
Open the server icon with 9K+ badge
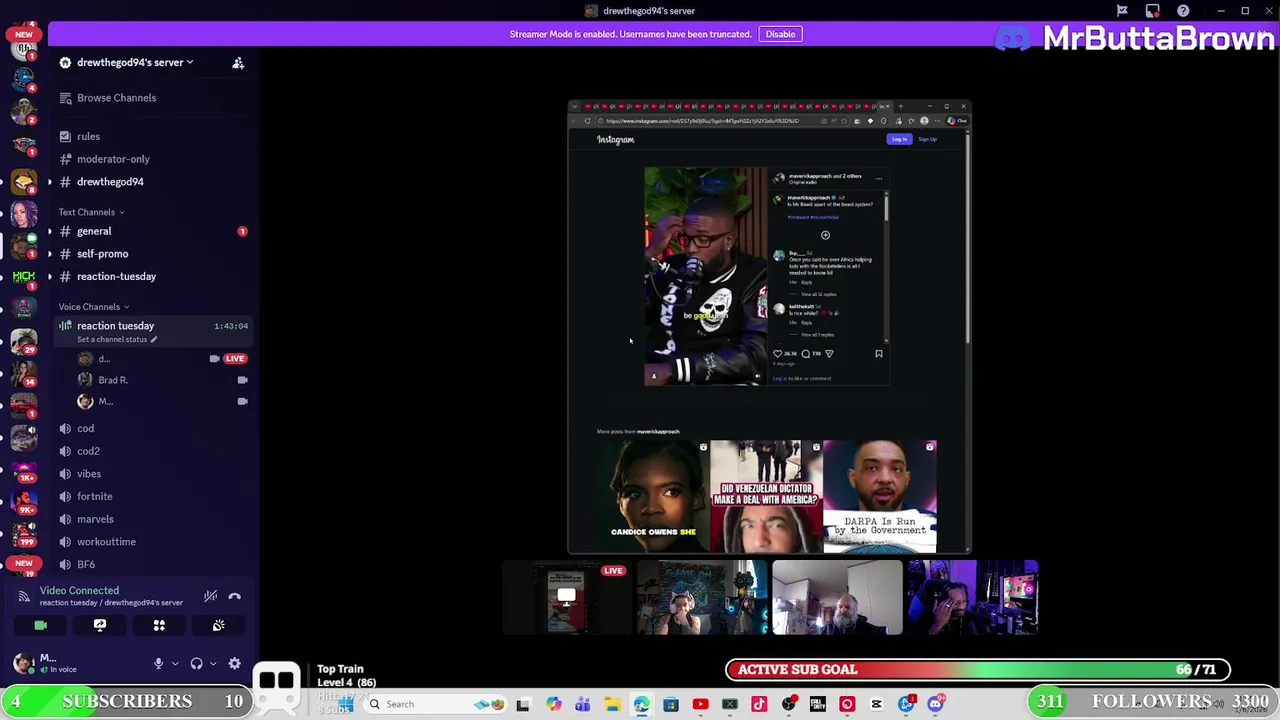click(x=24, y=505)
